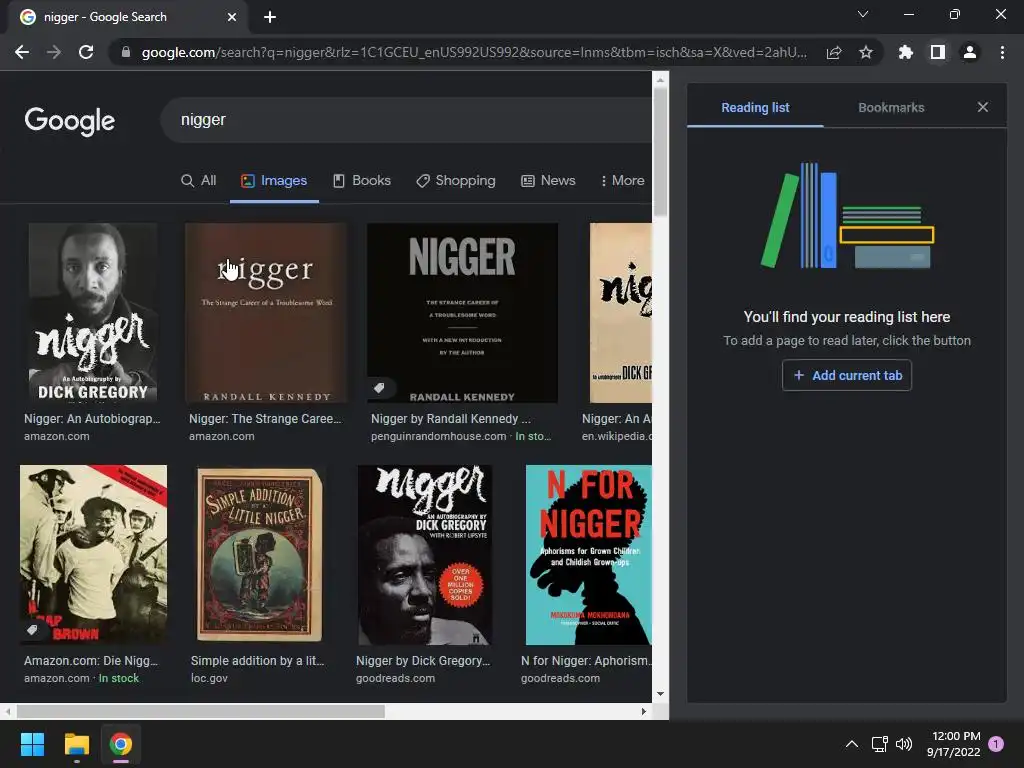Screen dimensions: 1024x768
Task: Switch to the Bookmarks side panel tab
Action: point(891,108)
